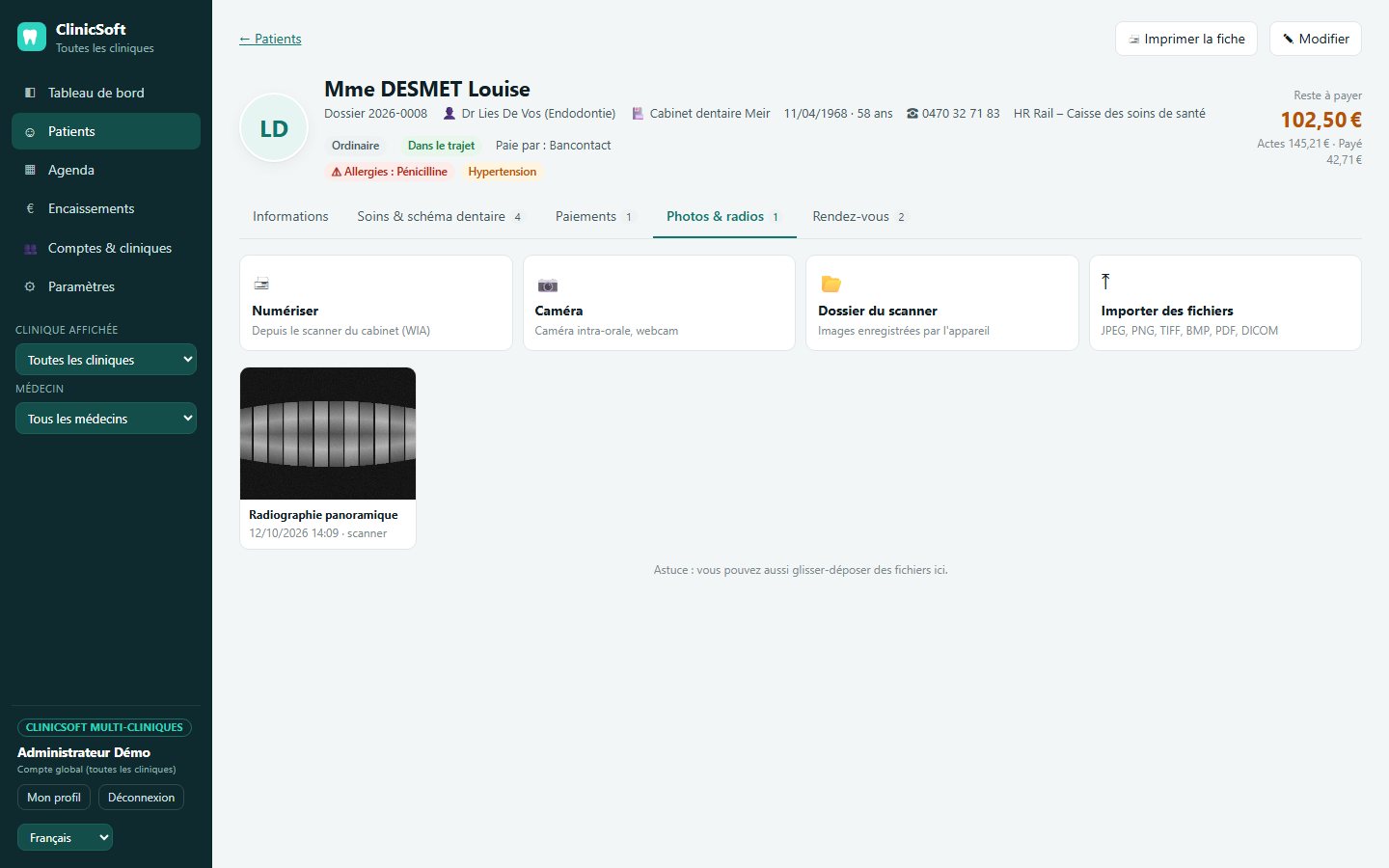Screen dimensions: 1389x868
Task: Click the clinic icon beside Cabinet dentaire Meir
Action: 638,114
